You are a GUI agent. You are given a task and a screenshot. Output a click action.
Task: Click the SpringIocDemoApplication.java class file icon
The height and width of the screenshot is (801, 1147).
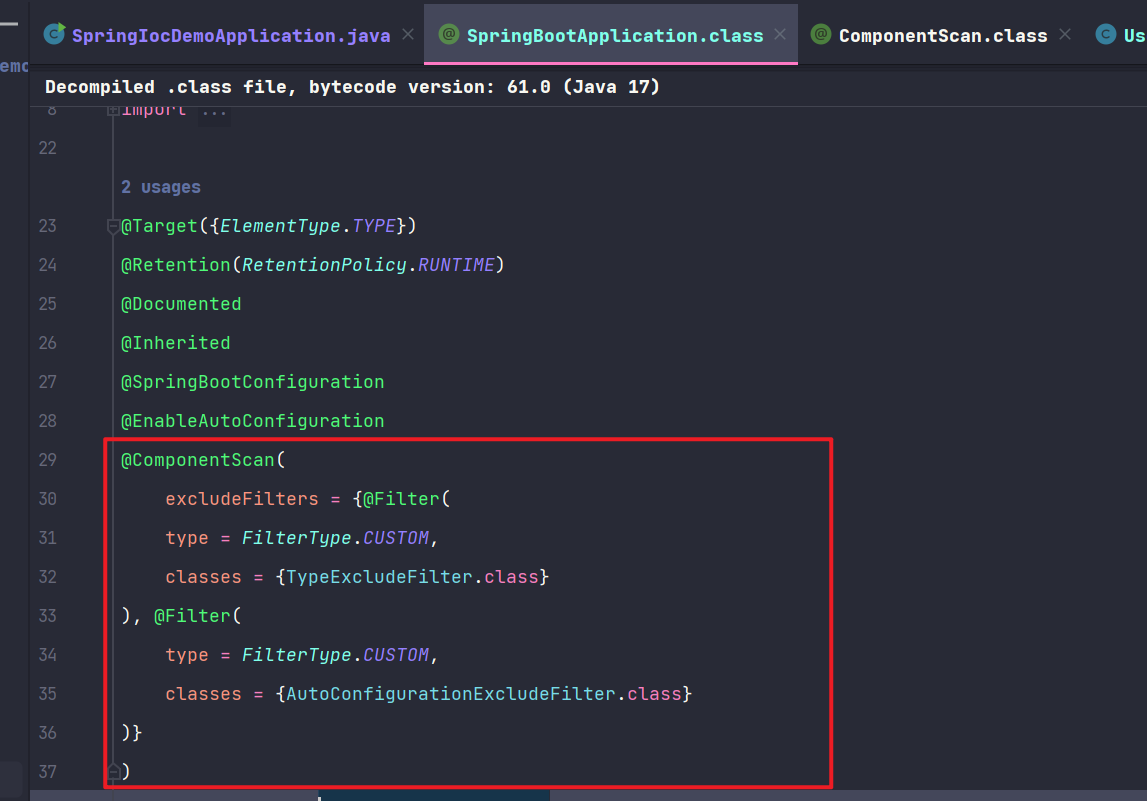point(54,34)
